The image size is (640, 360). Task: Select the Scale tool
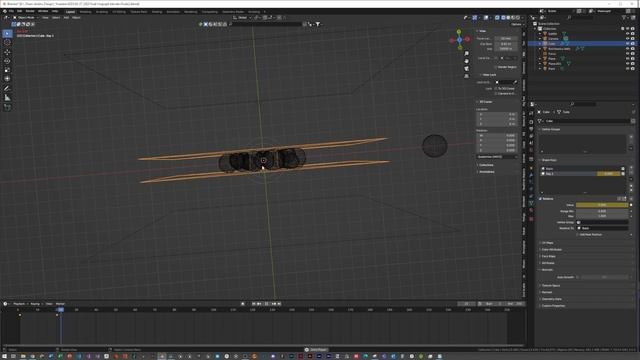coord(7,70)
